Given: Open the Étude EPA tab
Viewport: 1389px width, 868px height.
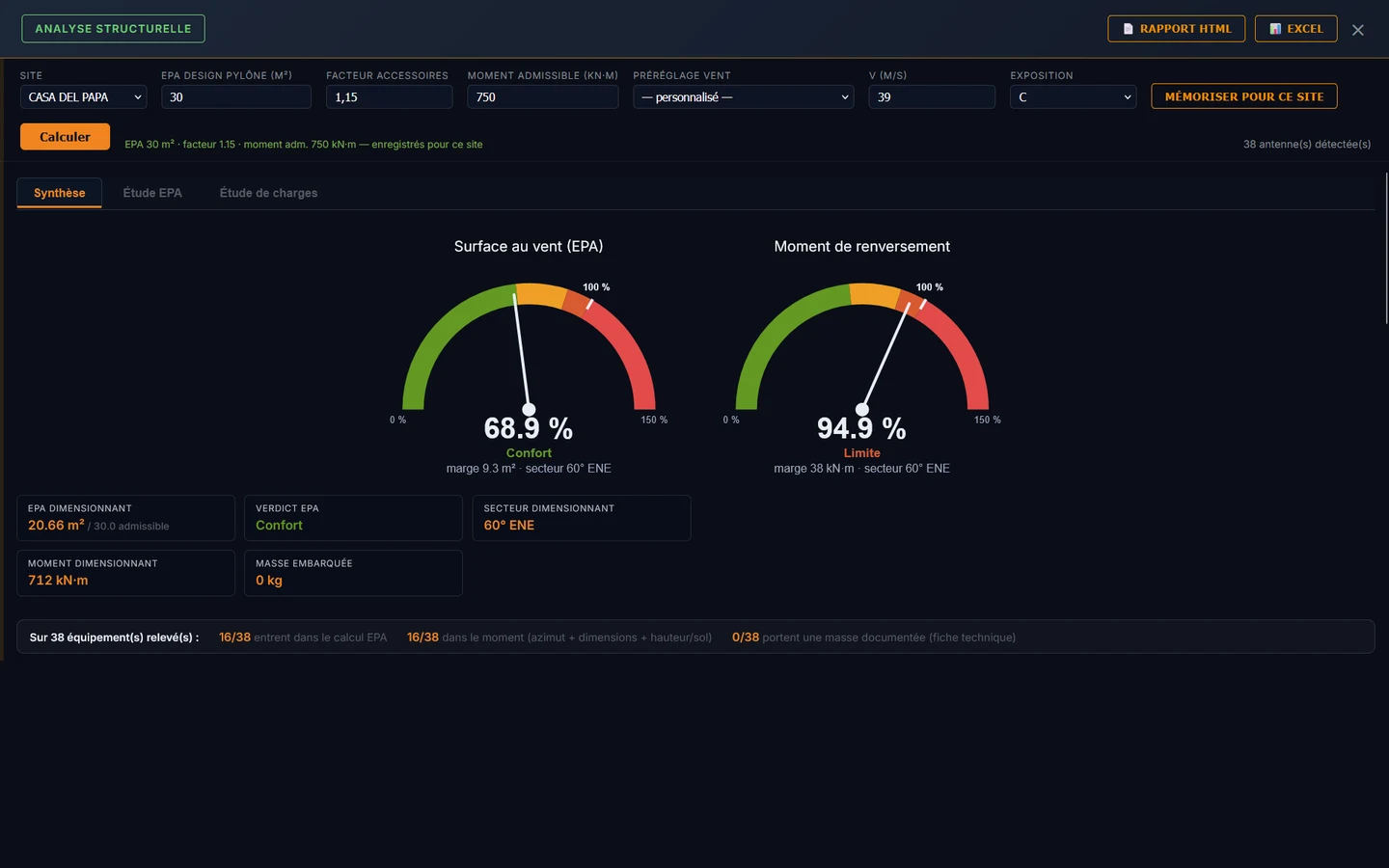Looking at the screenshot, I should 152,193.
